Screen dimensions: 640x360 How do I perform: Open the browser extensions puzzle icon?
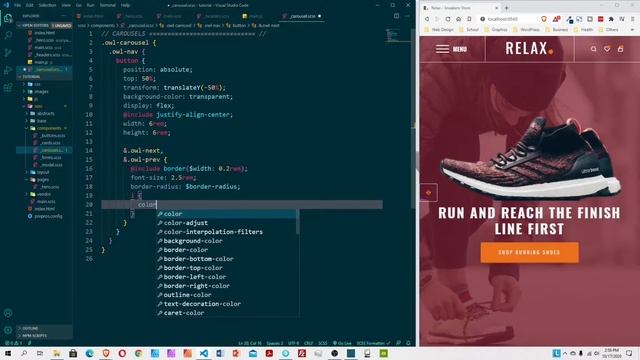[x=611, y=19]
